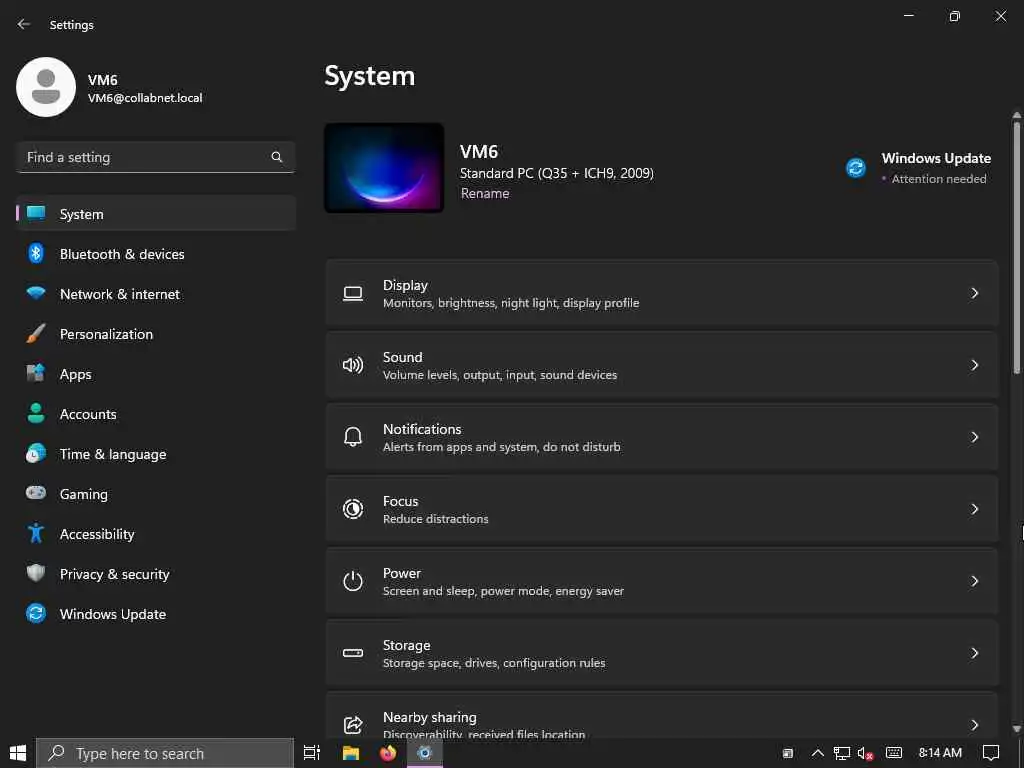This screenshot has height=768, width=1024.
Task: Select System in the sidebar
Action: pyautogui.click(x=156, y=214)
